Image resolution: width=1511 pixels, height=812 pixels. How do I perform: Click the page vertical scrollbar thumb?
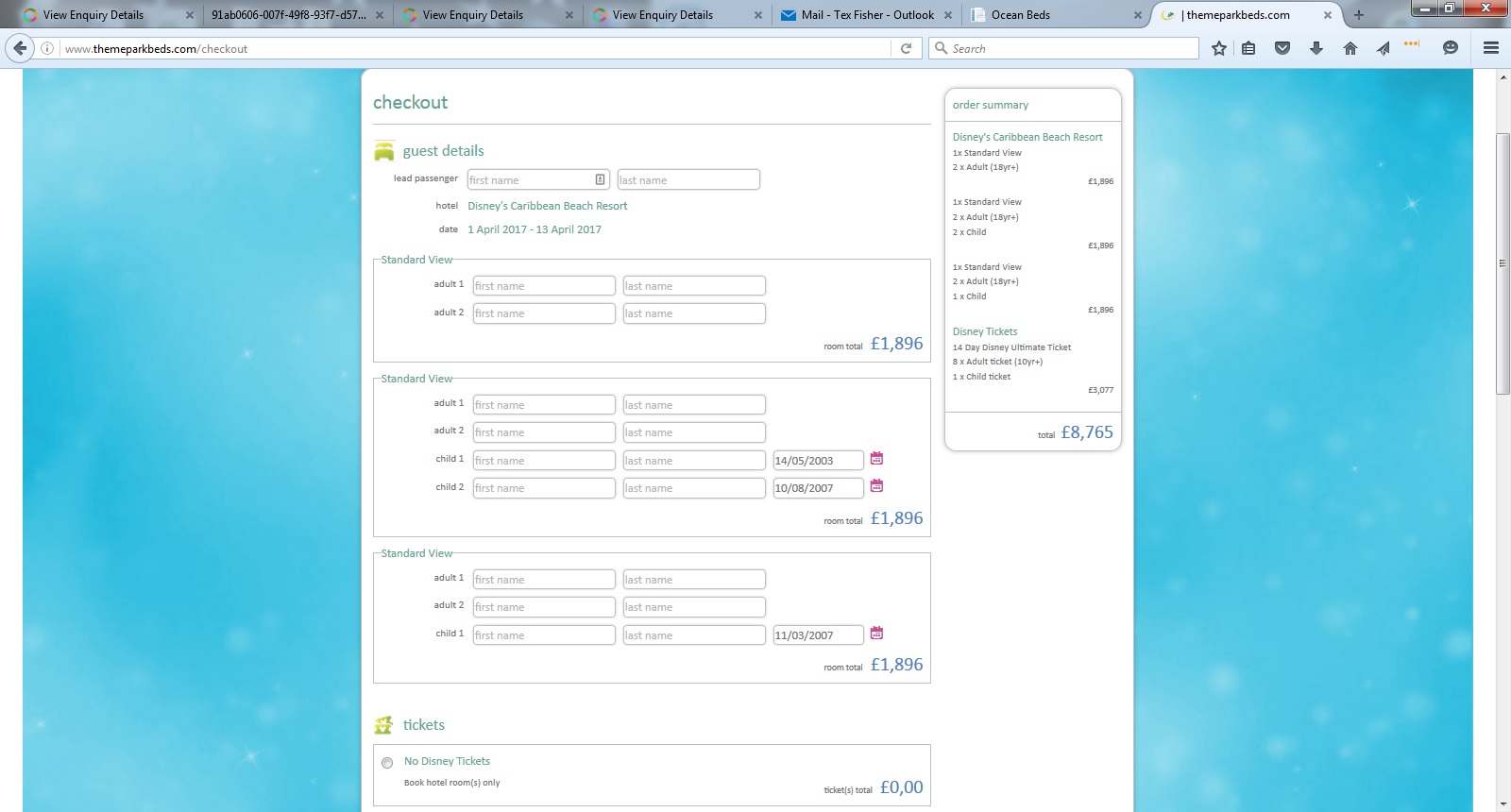point(1503,263)
